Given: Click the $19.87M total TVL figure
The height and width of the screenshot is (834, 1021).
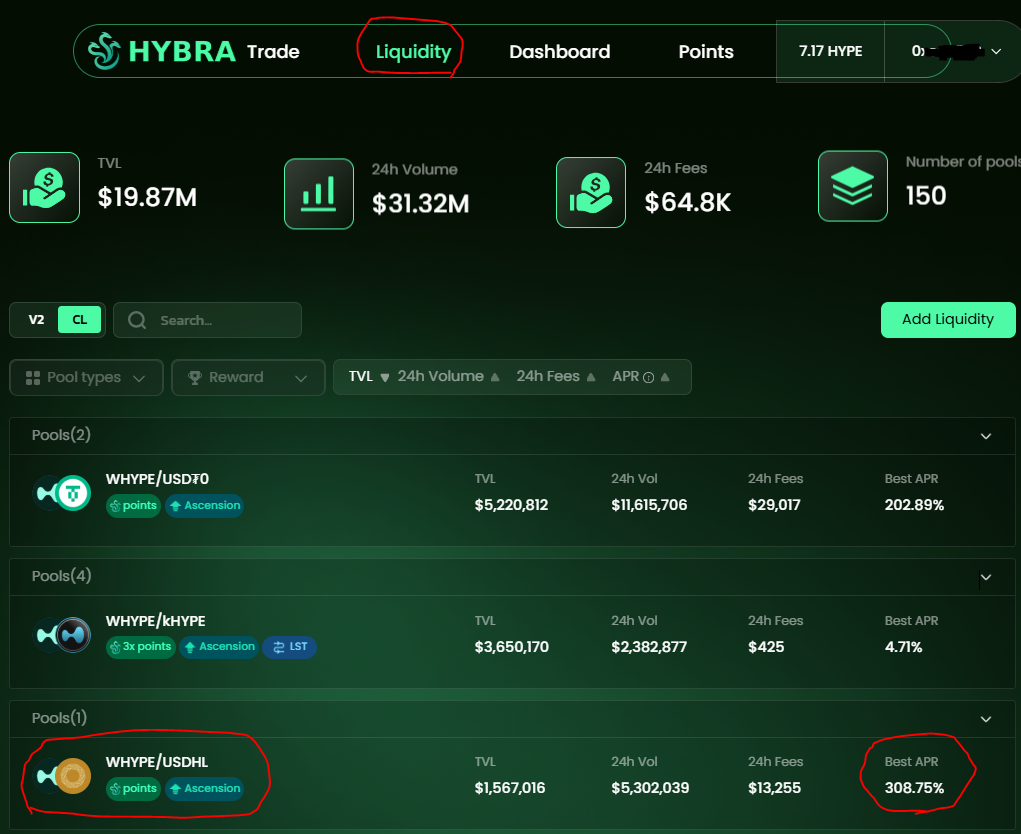Looking at the screenshot, I should [x=147, y=197].
